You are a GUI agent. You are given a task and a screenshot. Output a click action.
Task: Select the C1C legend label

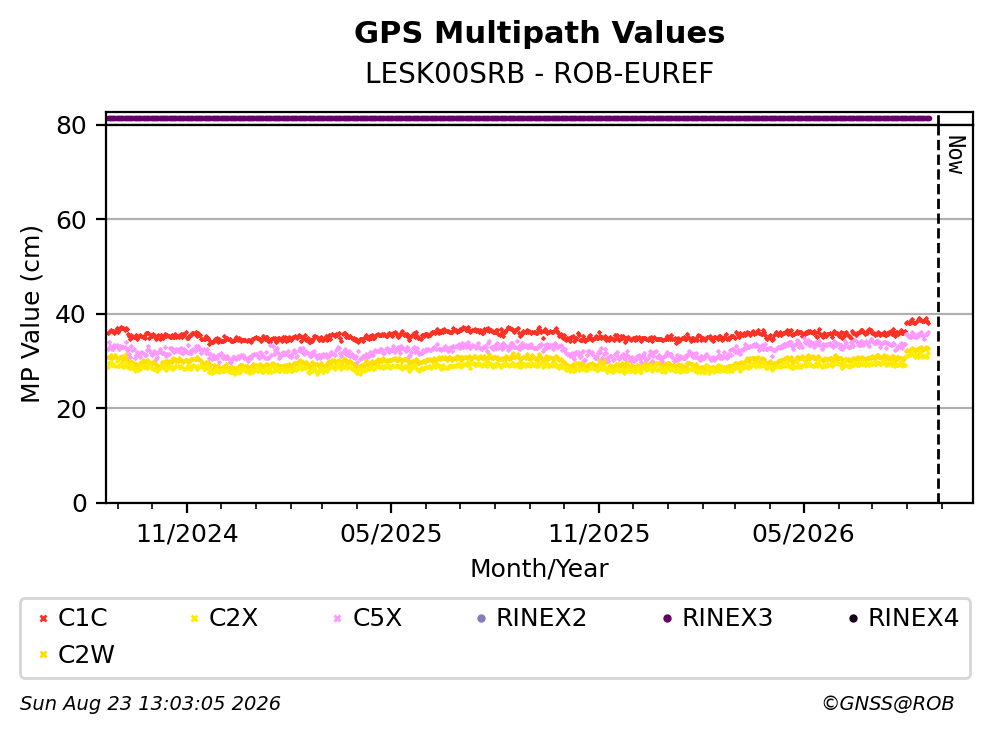(x=82, y=618)
